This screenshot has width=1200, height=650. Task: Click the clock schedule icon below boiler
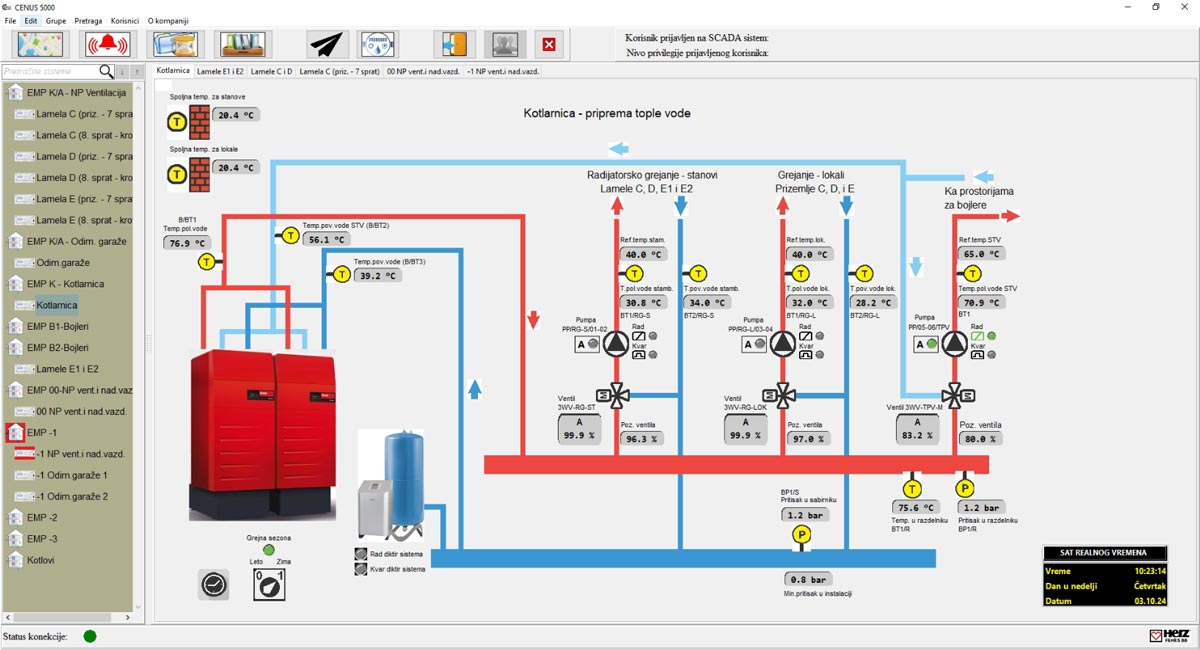pos(213,585)
